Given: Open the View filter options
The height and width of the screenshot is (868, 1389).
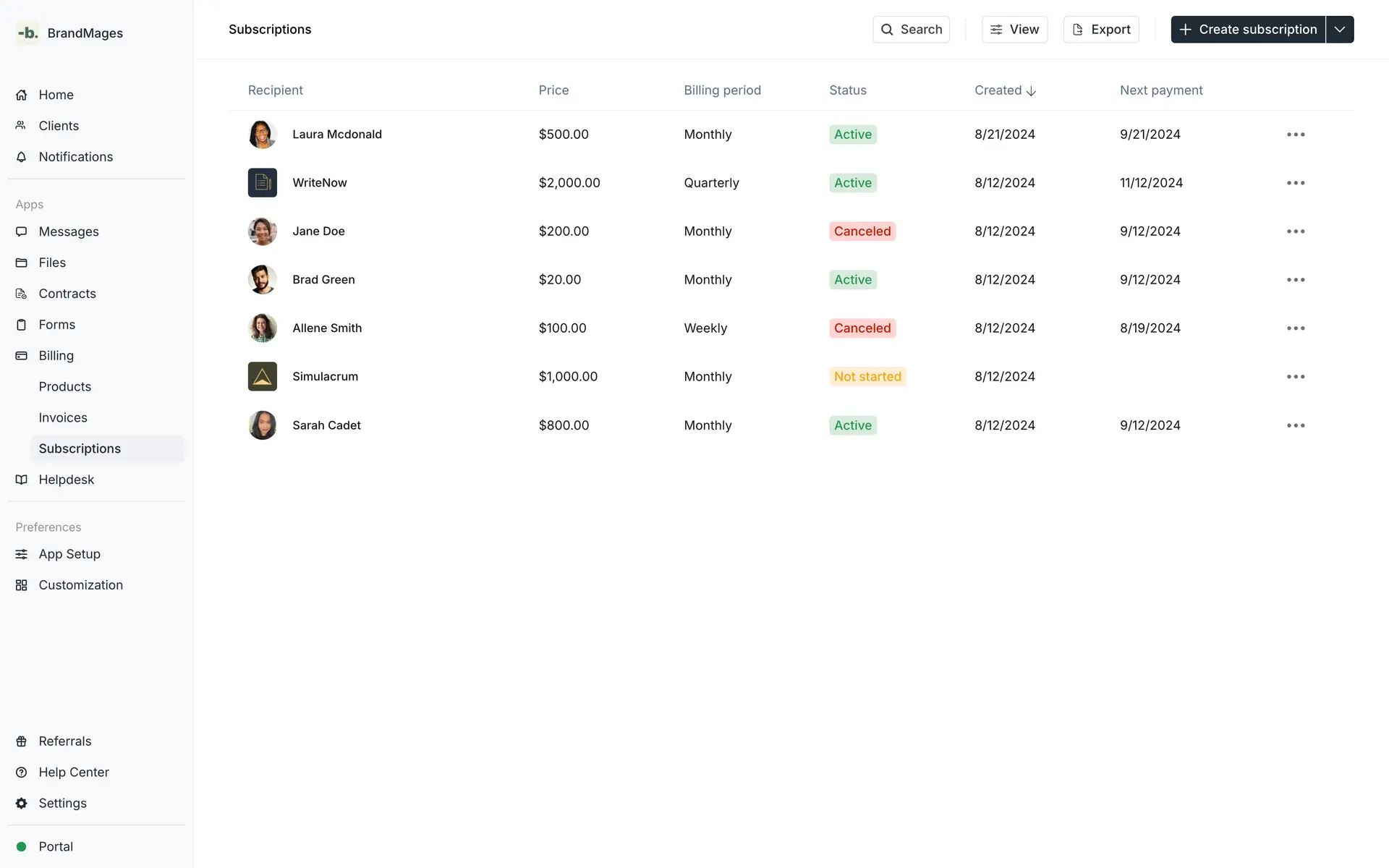Looking at the screenshot, I should pyautogui.click(x=1014, y=30).
